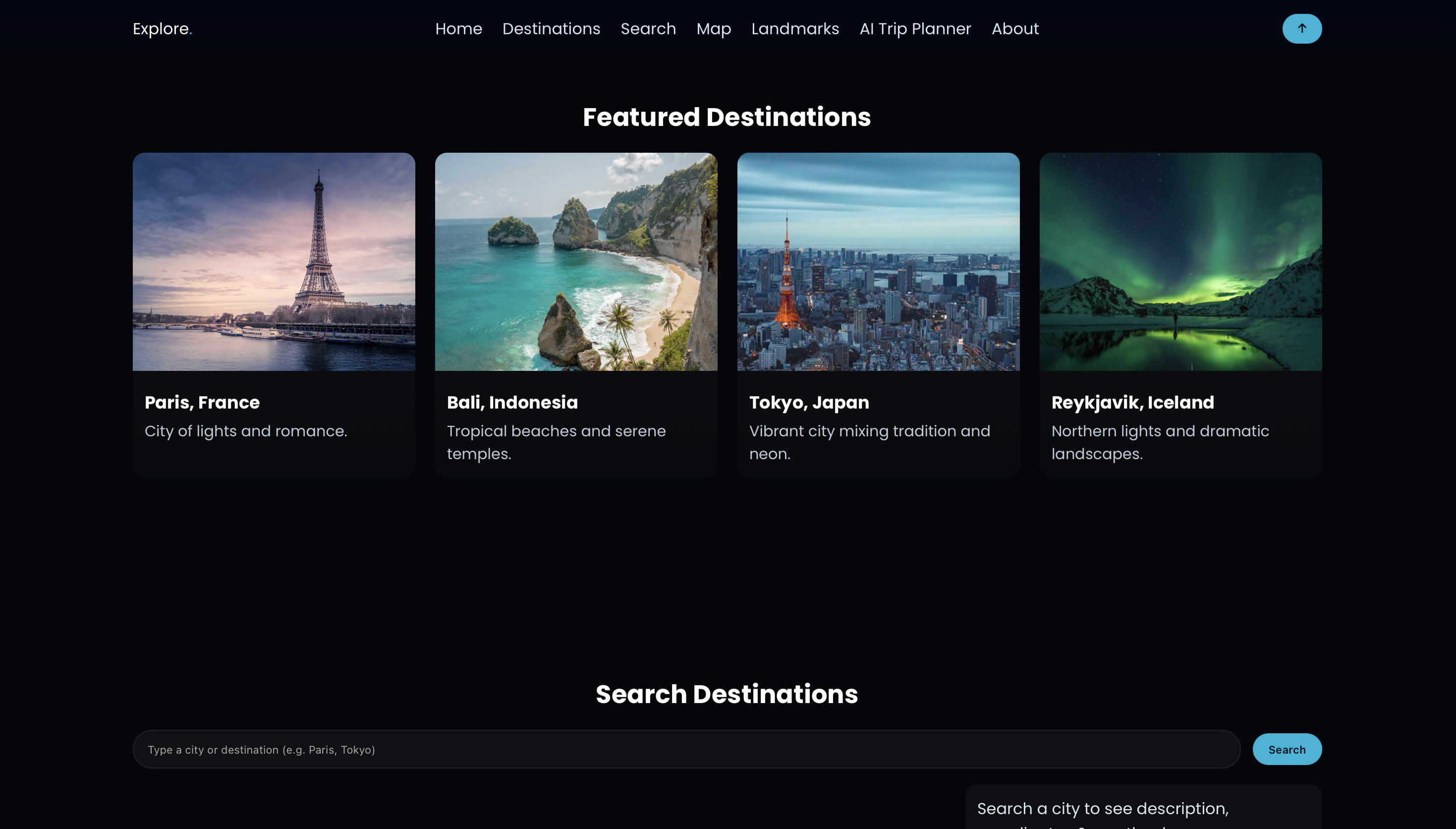The image size is (1456, 829).
Task: Open AI Trip Planner link
Action: [914, 28]
